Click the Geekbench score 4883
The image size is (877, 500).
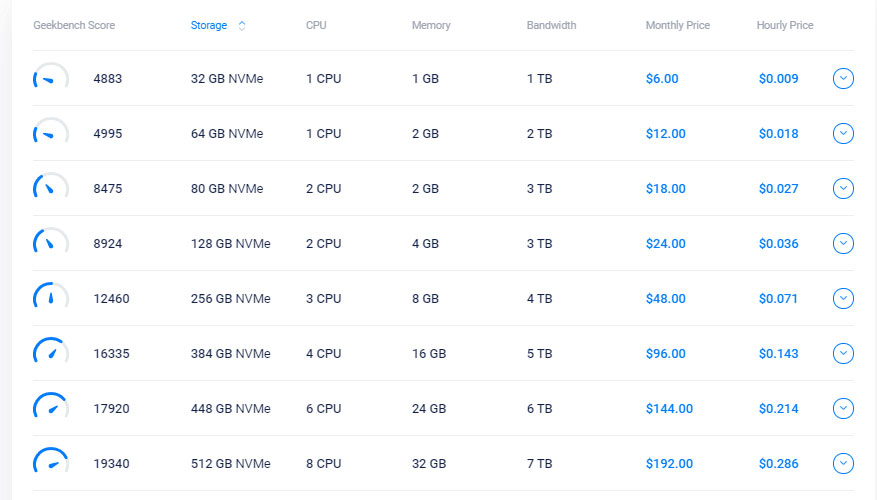click(107, 79)
